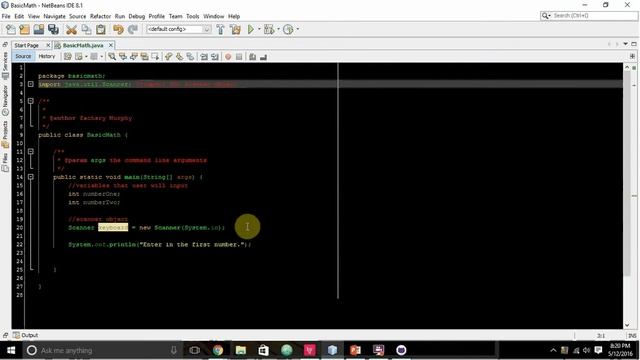Click the Save All icon
Image resolution: width=640 pixels, height=360 pixels.
tap(53, 29)
